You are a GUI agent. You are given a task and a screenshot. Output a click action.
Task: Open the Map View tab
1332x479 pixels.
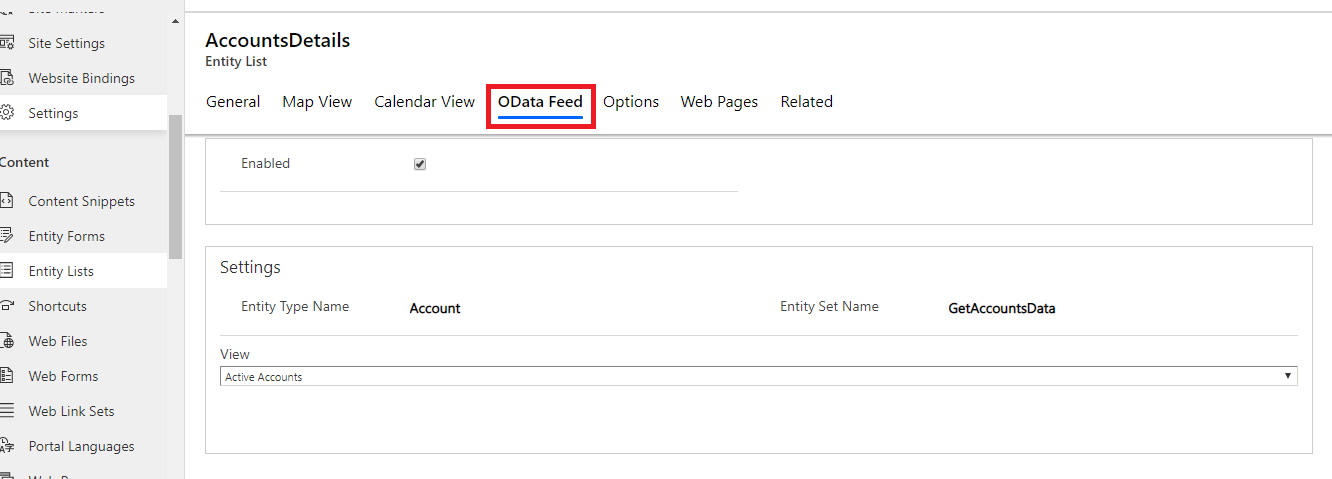click(x=317, y=102)
